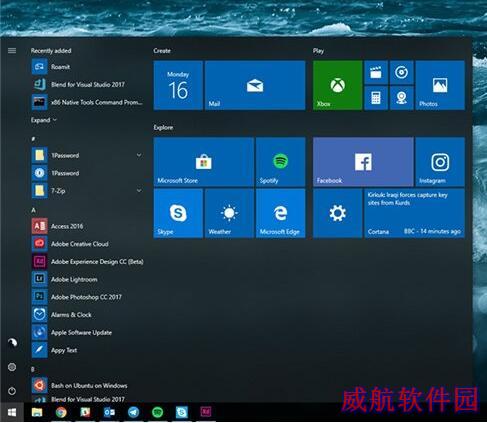Open Outlook from the taskbar

coord(109,412)
